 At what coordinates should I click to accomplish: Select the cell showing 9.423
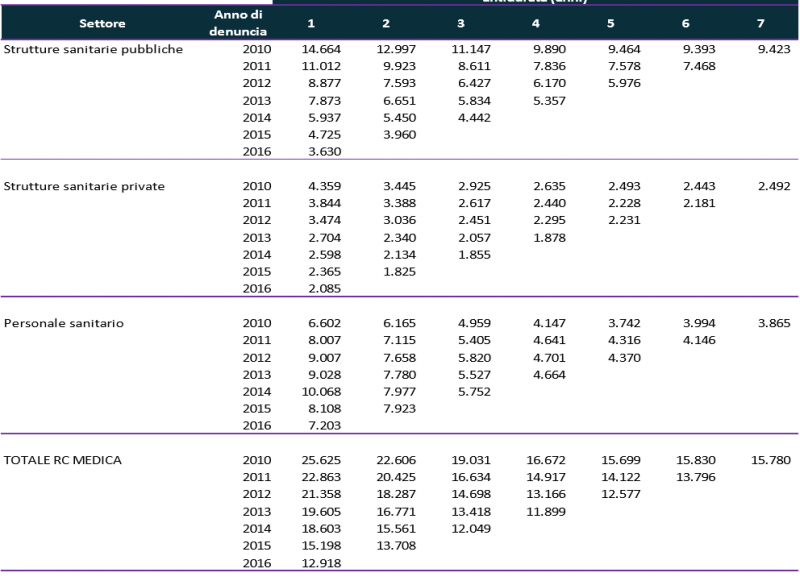pyautogui.click(x=776, y=49)
